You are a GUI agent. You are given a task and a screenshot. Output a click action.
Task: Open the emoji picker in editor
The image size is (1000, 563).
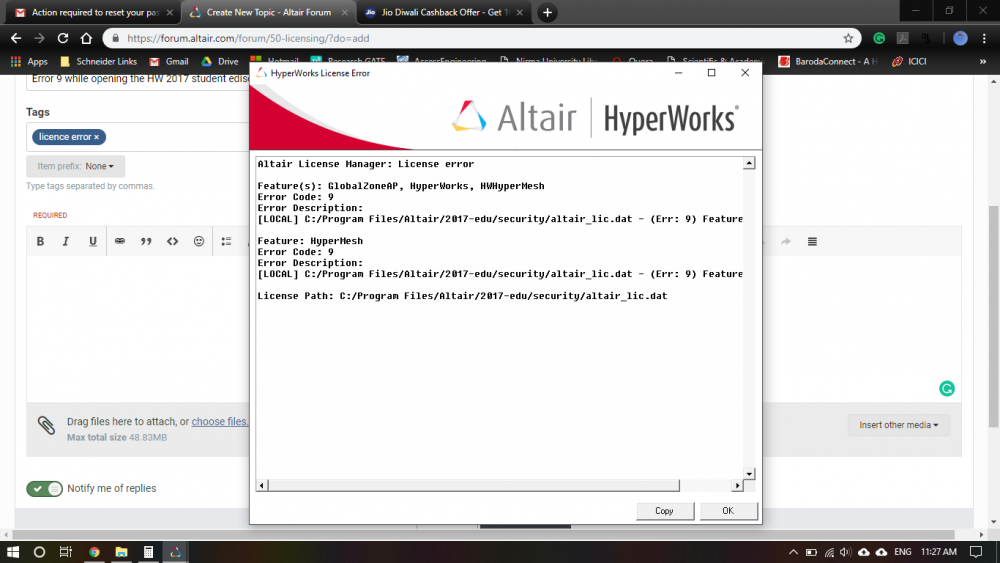[199, 242]
